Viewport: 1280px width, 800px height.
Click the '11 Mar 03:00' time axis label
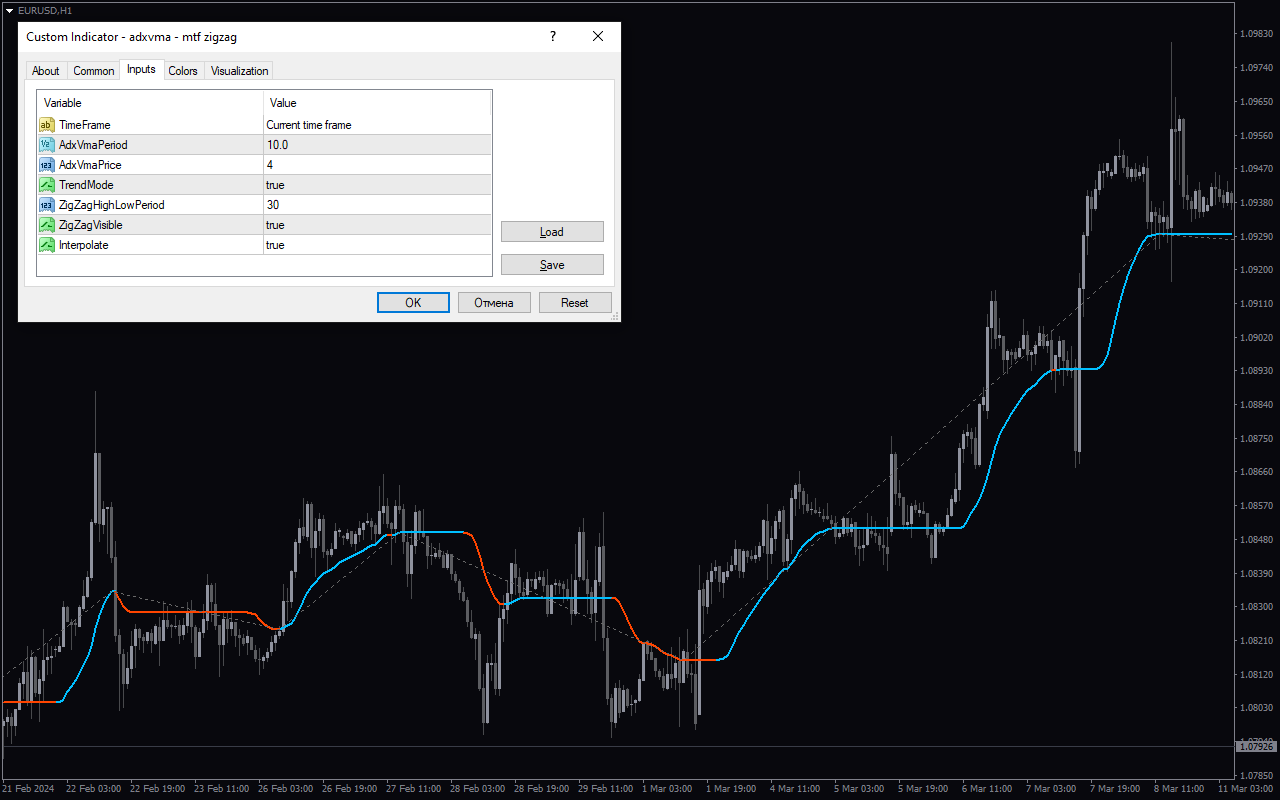click(x=1244, y=789)
